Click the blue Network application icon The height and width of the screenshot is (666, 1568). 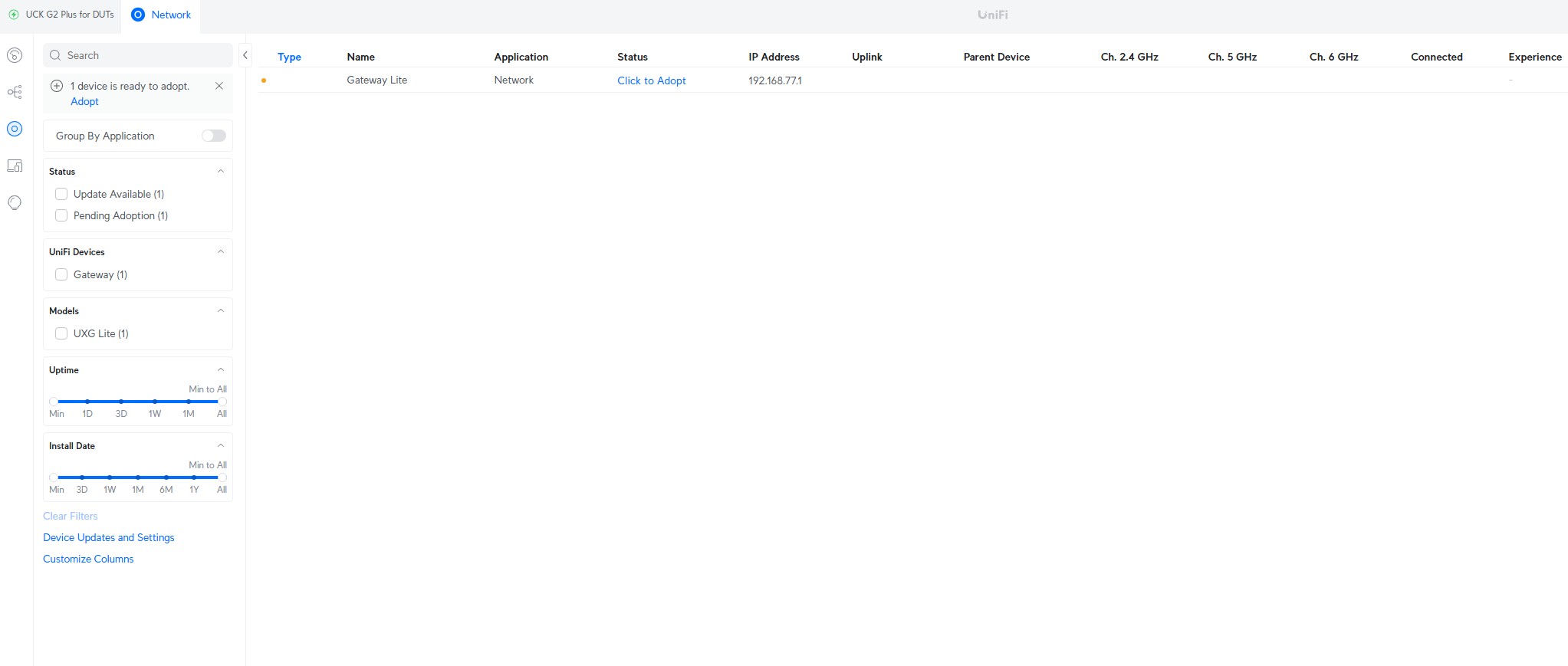tap(138, 15)
